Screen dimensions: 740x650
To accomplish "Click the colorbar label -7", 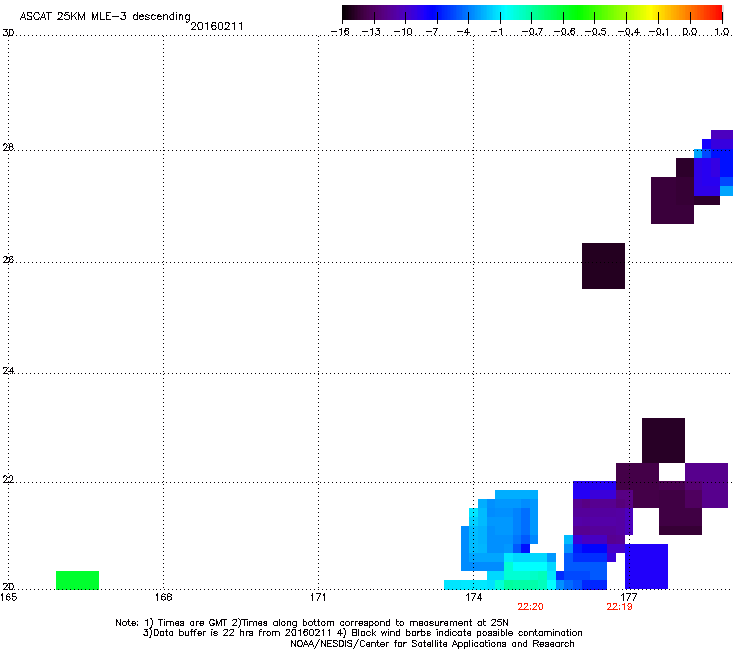I will pos(432,32).
